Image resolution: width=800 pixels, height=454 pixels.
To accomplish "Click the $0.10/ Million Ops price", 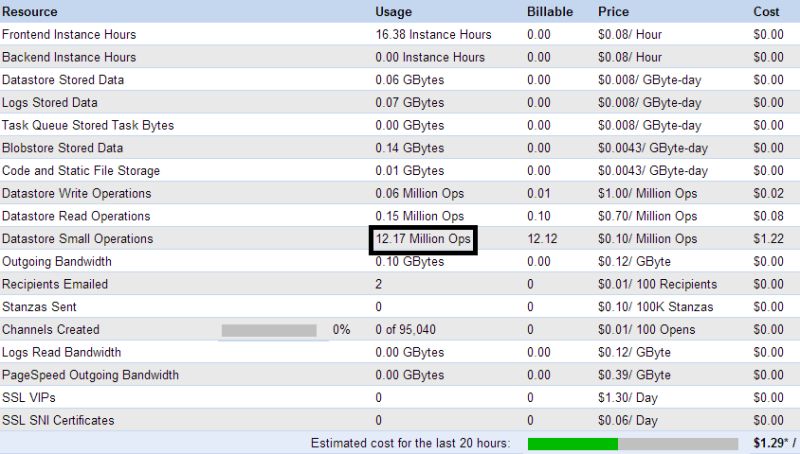I will coord(647,239).
